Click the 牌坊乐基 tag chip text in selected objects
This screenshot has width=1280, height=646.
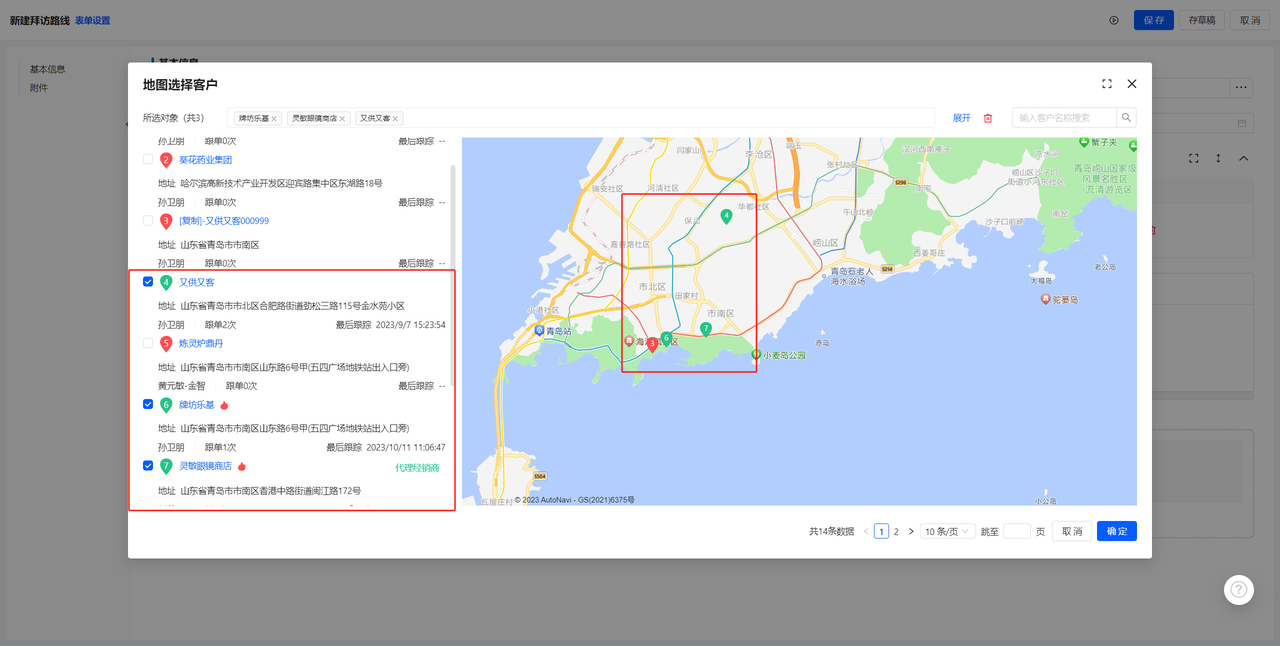pyautogui.click(x=253, y=119)
